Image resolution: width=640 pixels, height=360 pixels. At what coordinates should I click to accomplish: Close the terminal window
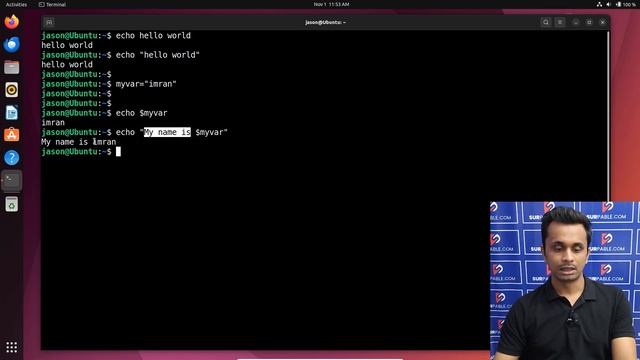coord(603,22)
